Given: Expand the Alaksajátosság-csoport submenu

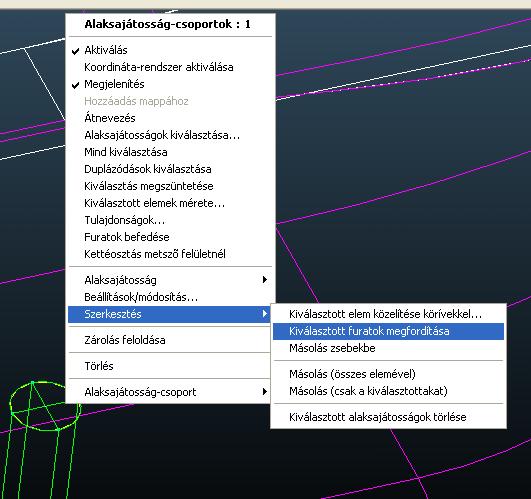Looking at the screenshot, I should tap(169, 392).
